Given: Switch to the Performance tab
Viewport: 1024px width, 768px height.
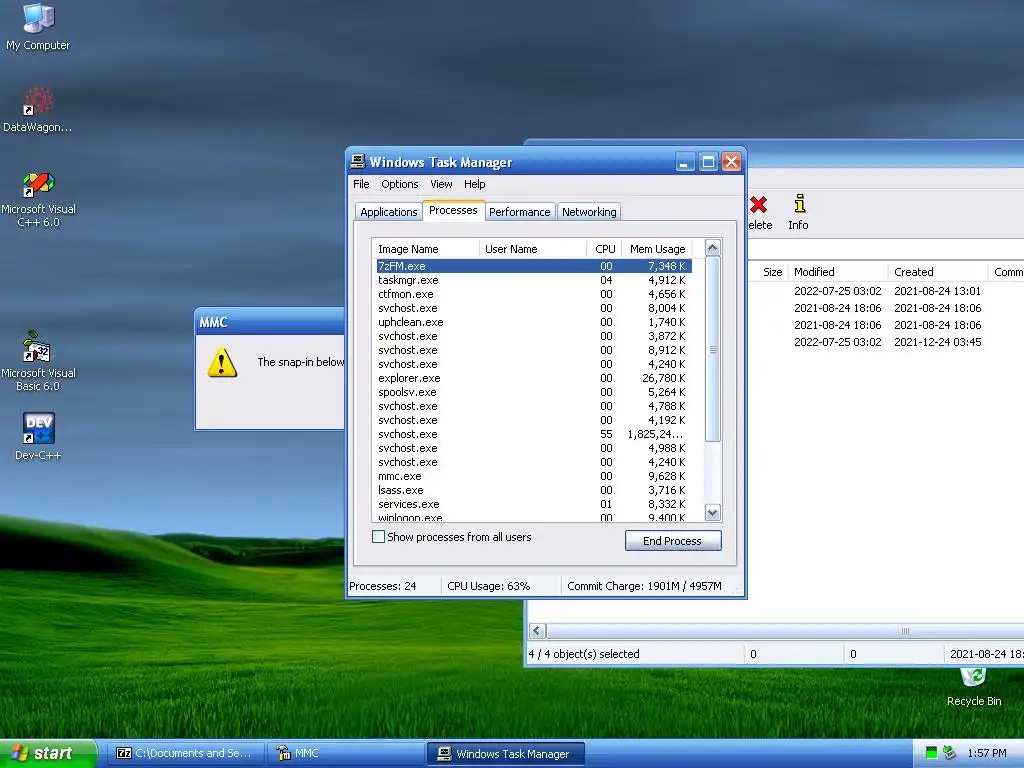Looking at the screenshot, I should pyautogui.click(x=519, y=212).
